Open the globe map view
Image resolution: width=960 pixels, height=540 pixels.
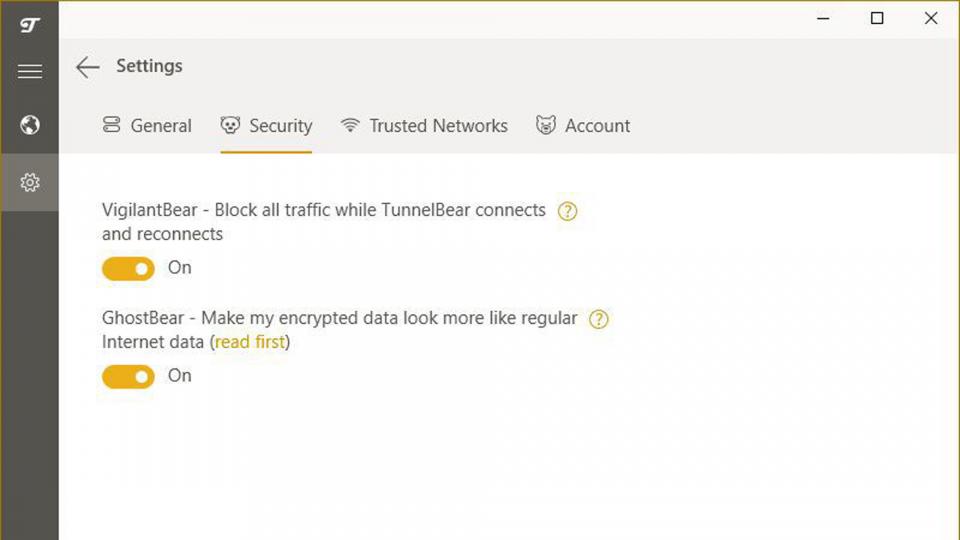[29, 125]
